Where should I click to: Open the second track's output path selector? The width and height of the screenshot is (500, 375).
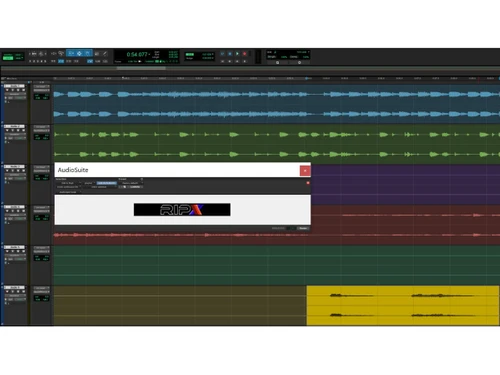point(42,131)
